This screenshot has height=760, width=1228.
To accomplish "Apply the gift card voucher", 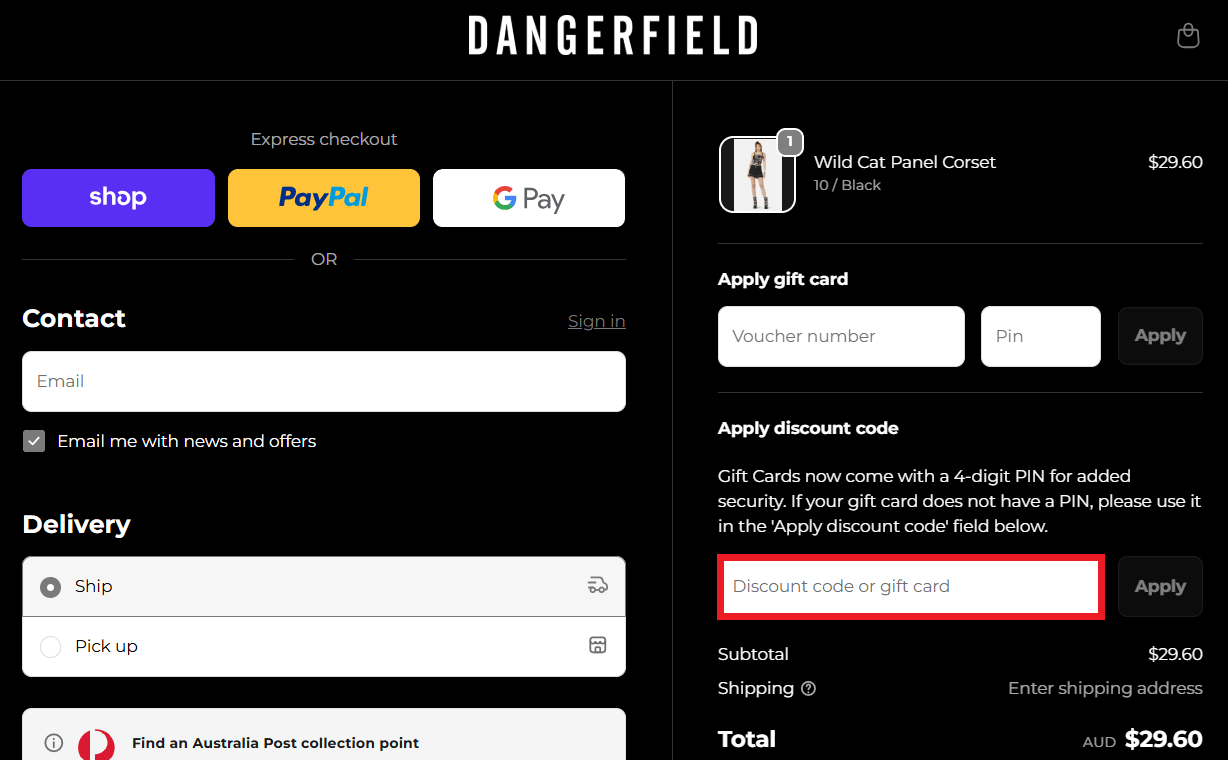I will [1160, 336].
